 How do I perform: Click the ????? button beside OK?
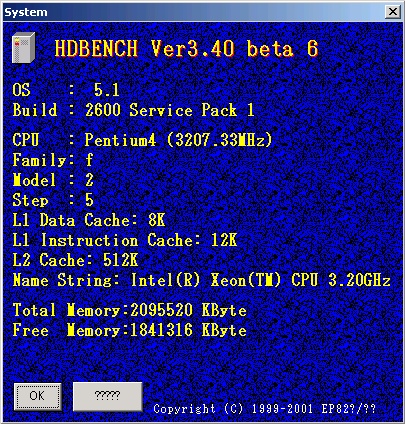[107, 396]
